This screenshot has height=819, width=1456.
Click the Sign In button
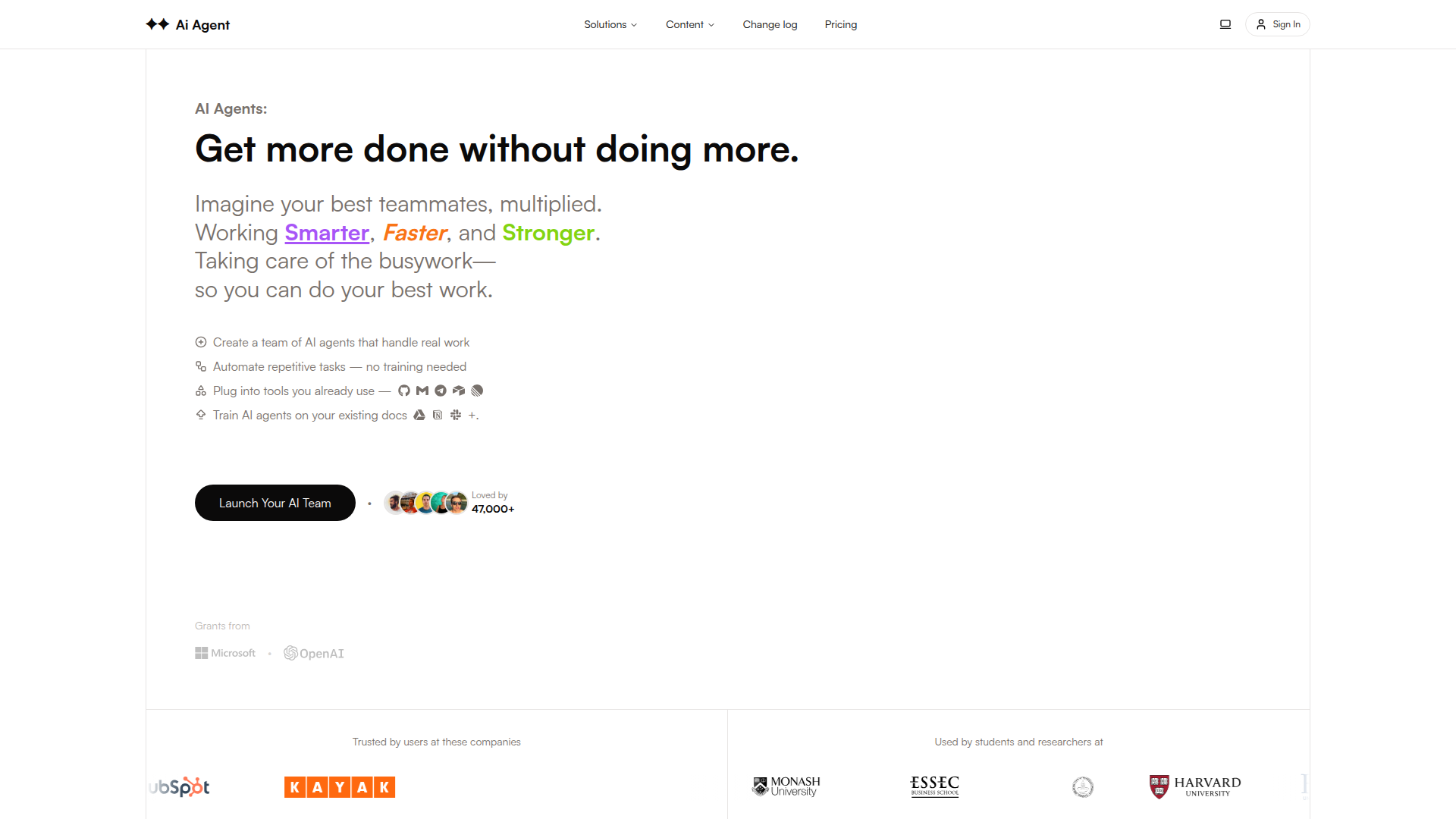point(1278,24)
